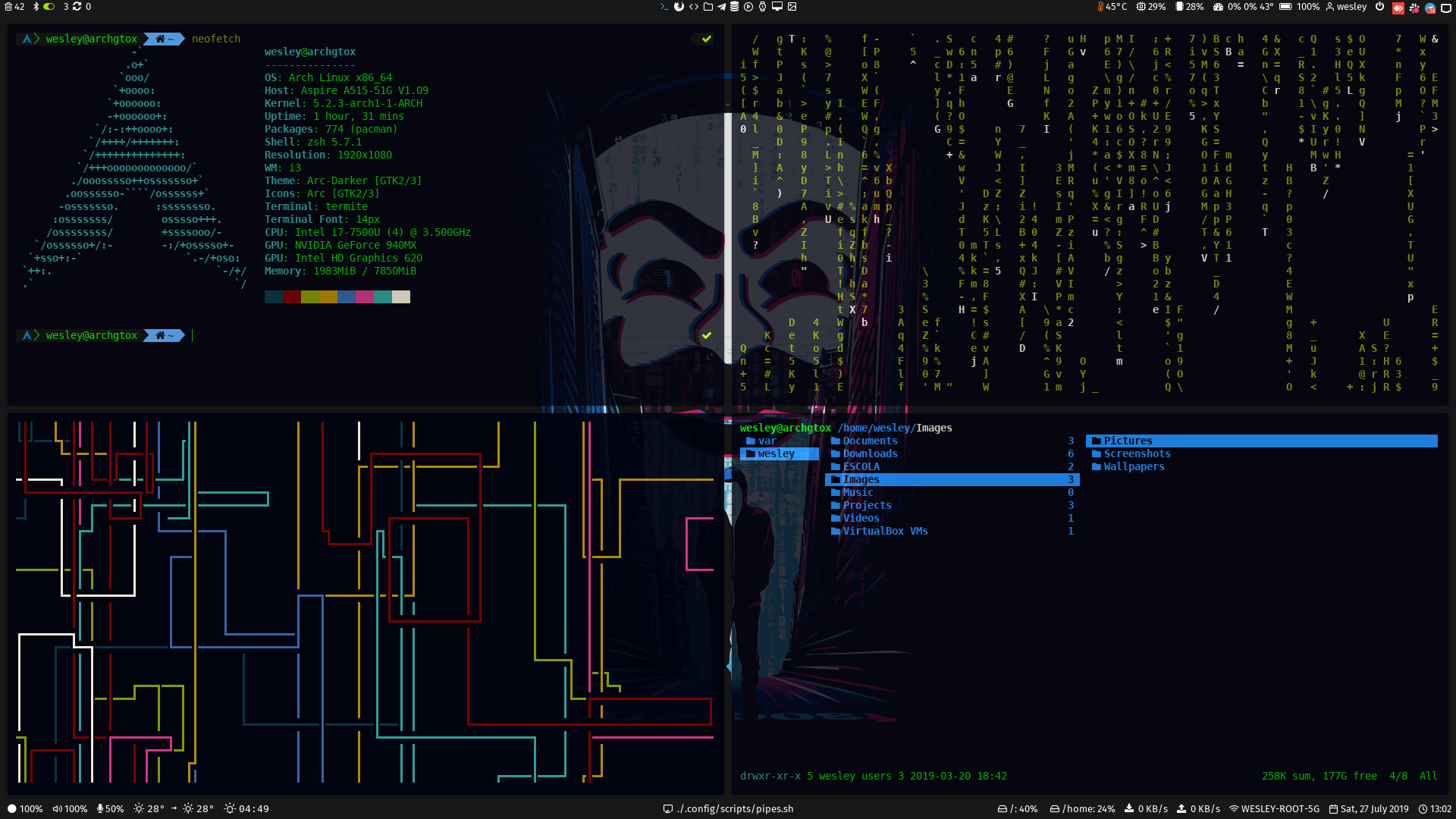Select the var directory in parent column
1456x819 pixels.
[x=767, y=441]
